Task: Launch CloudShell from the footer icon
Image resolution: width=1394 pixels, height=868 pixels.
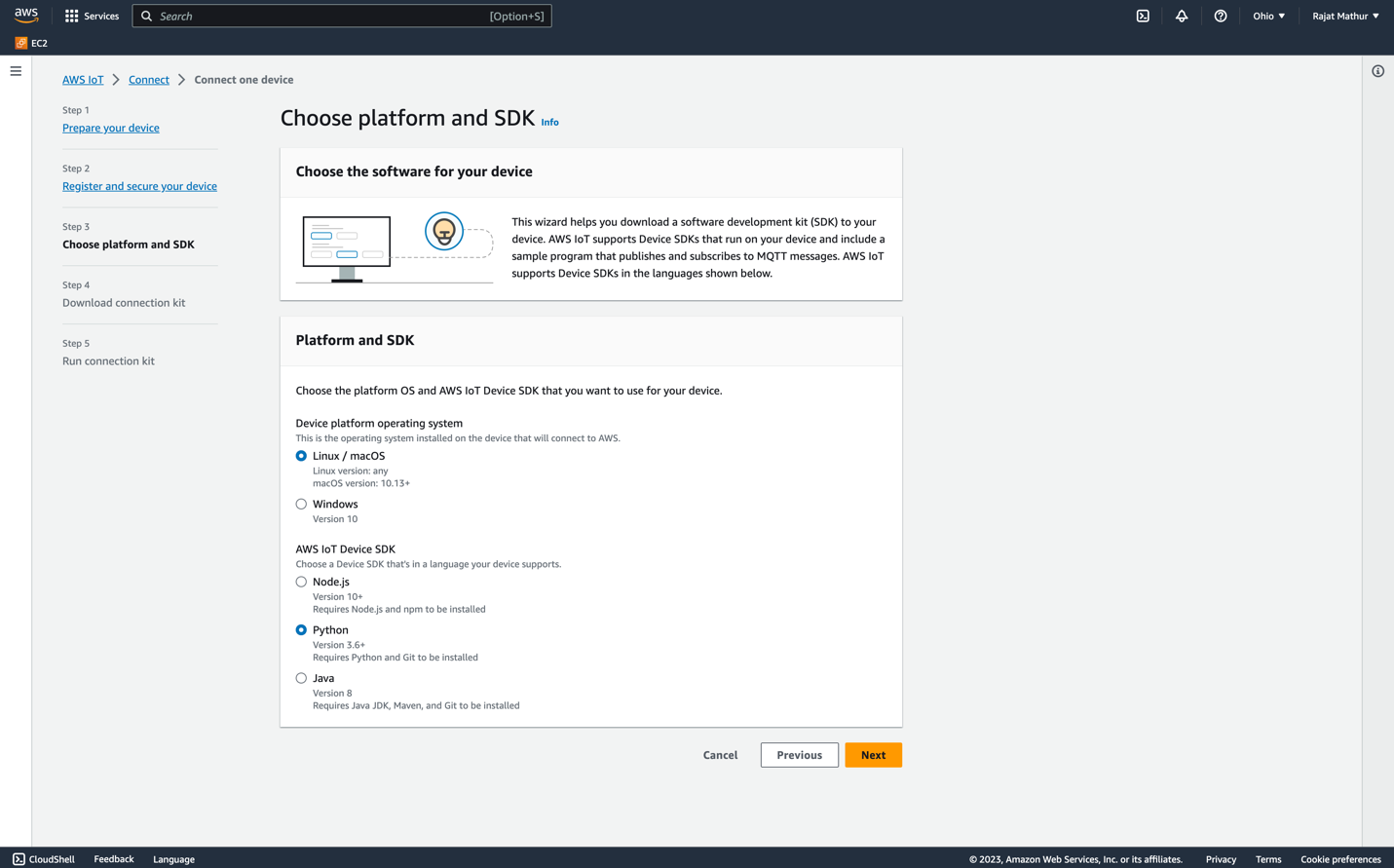Action: (16, 859)
